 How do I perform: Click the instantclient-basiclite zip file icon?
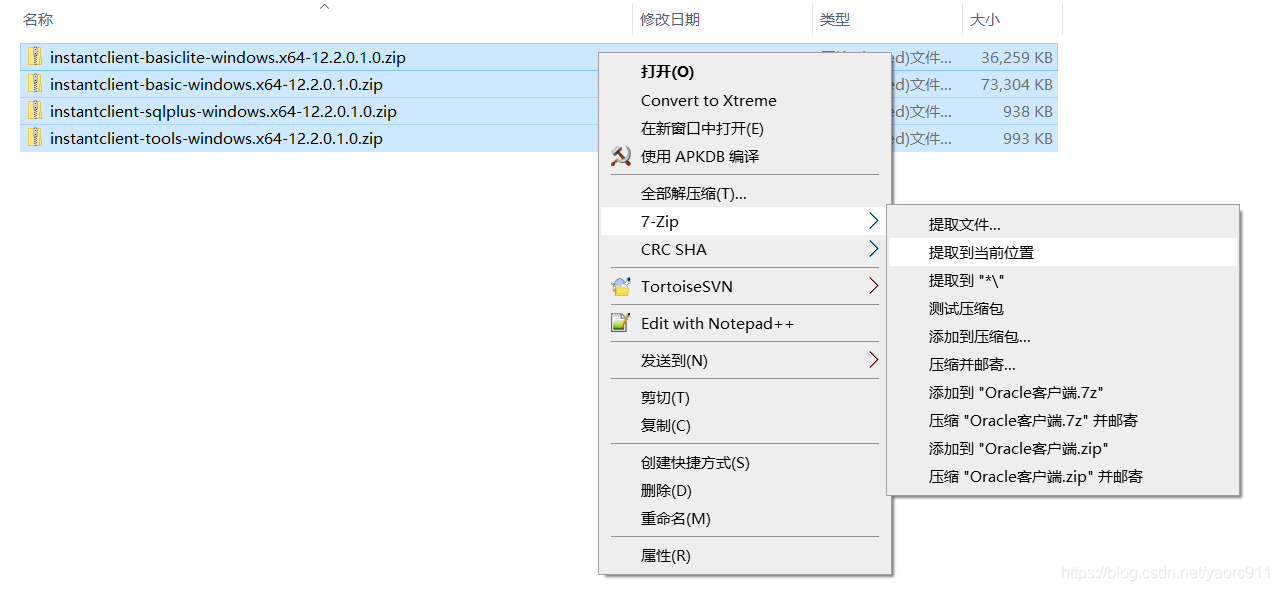tap(35, 57)
